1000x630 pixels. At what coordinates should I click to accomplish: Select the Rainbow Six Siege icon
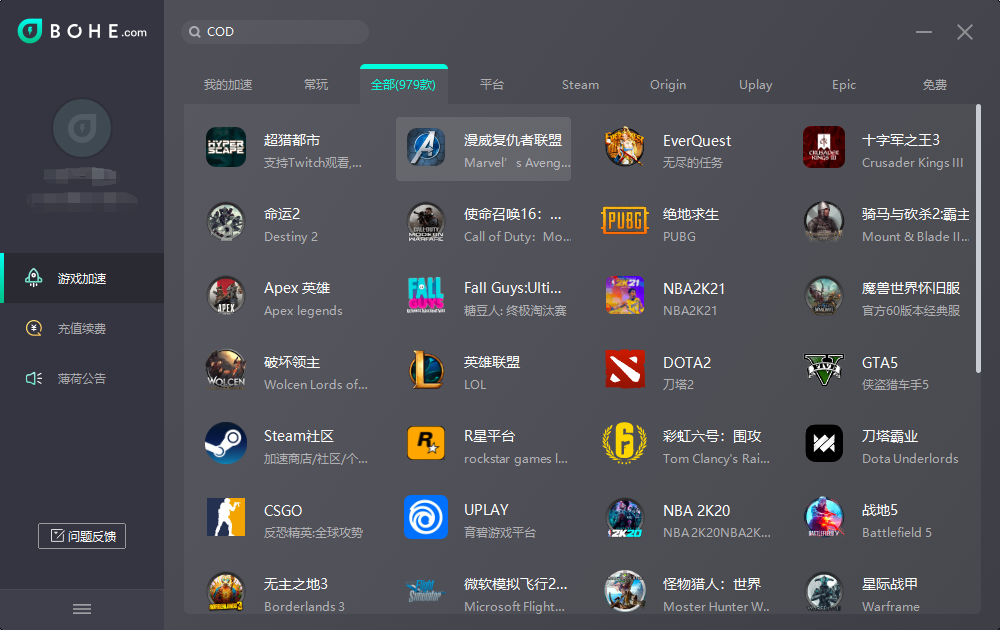(x=624, y=443)
